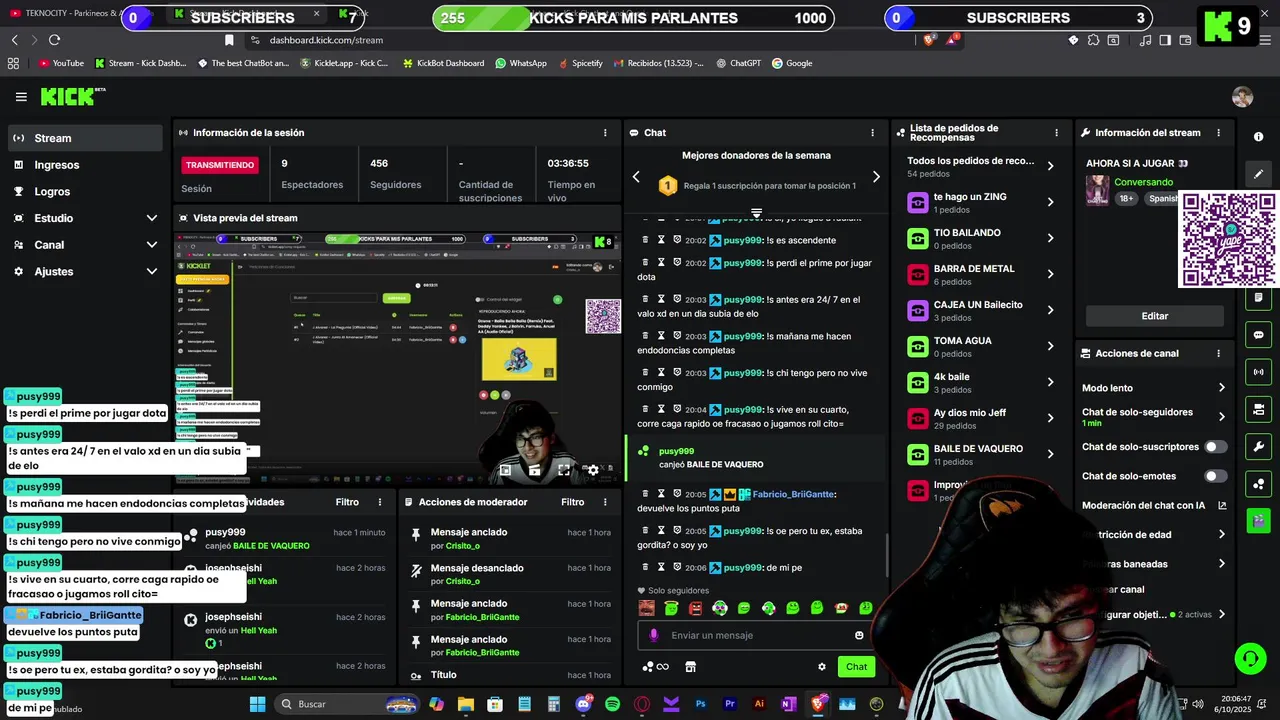The width and height of the screenshot is (1280, 720).
Task: Click the wrench icon in right sidebar
Action: point(1258,446)
